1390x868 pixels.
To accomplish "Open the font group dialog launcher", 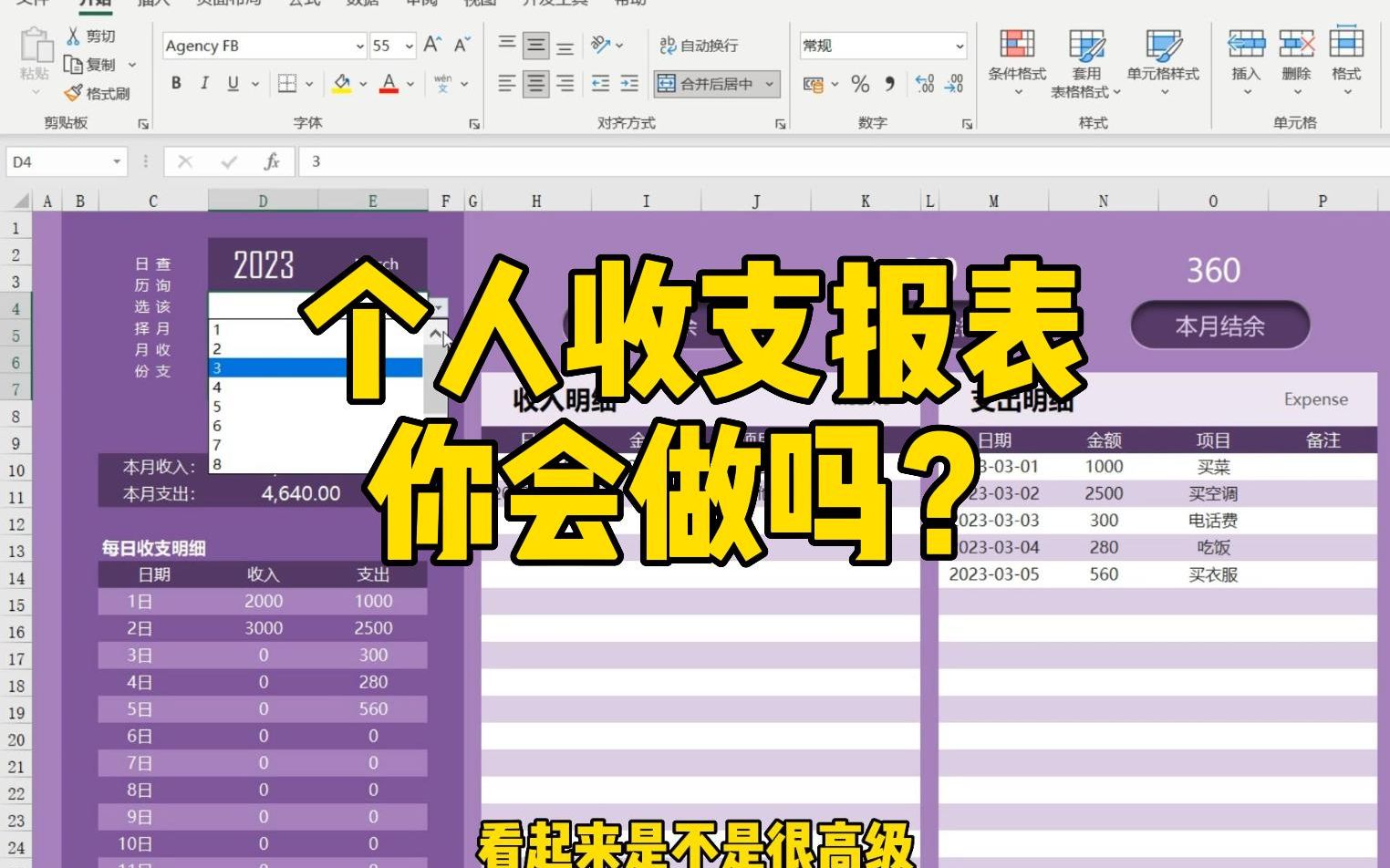I will click(x=474, y=124).
